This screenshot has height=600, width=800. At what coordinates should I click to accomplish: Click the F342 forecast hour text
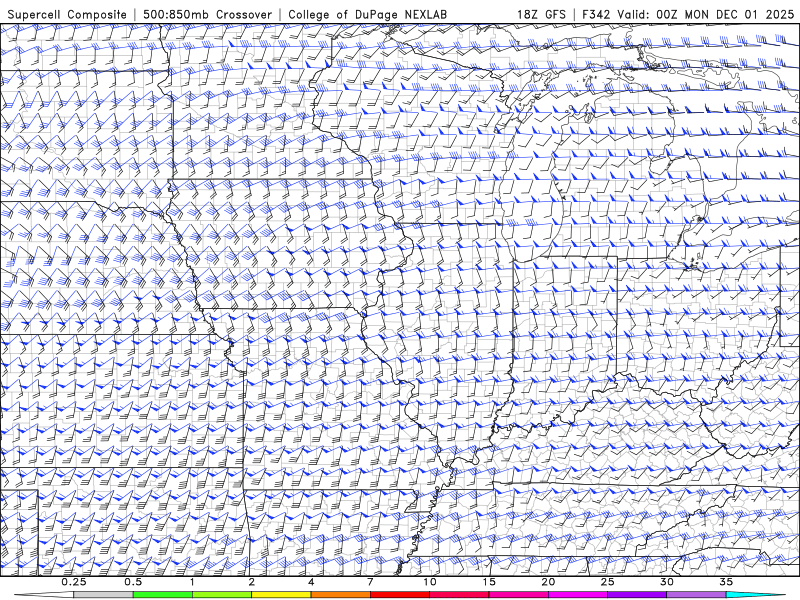tap(596, 14)
